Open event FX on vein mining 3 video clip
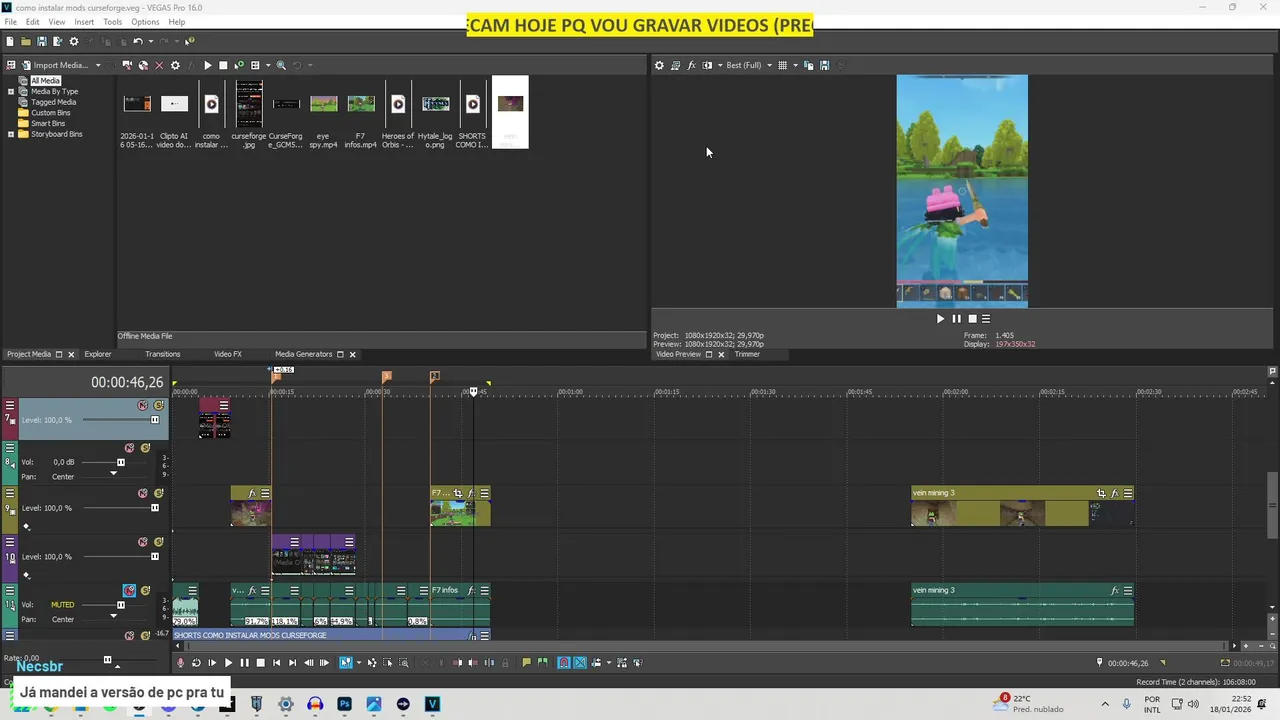Viewport: 1280px width, 720px height. [x=1114, y=493]
